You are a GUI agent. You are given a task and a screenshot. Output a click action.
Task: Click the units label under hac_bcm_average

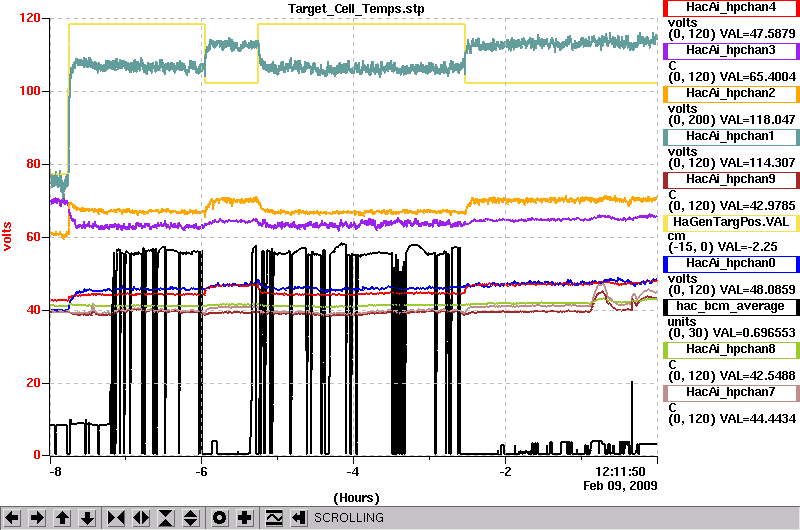tap(682, 322)
